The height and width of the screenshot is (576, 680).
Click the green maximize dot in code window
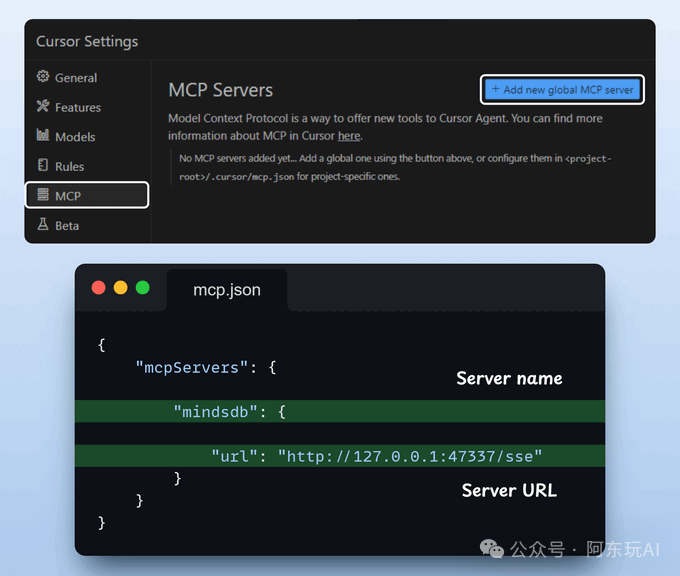click(143, 288)
